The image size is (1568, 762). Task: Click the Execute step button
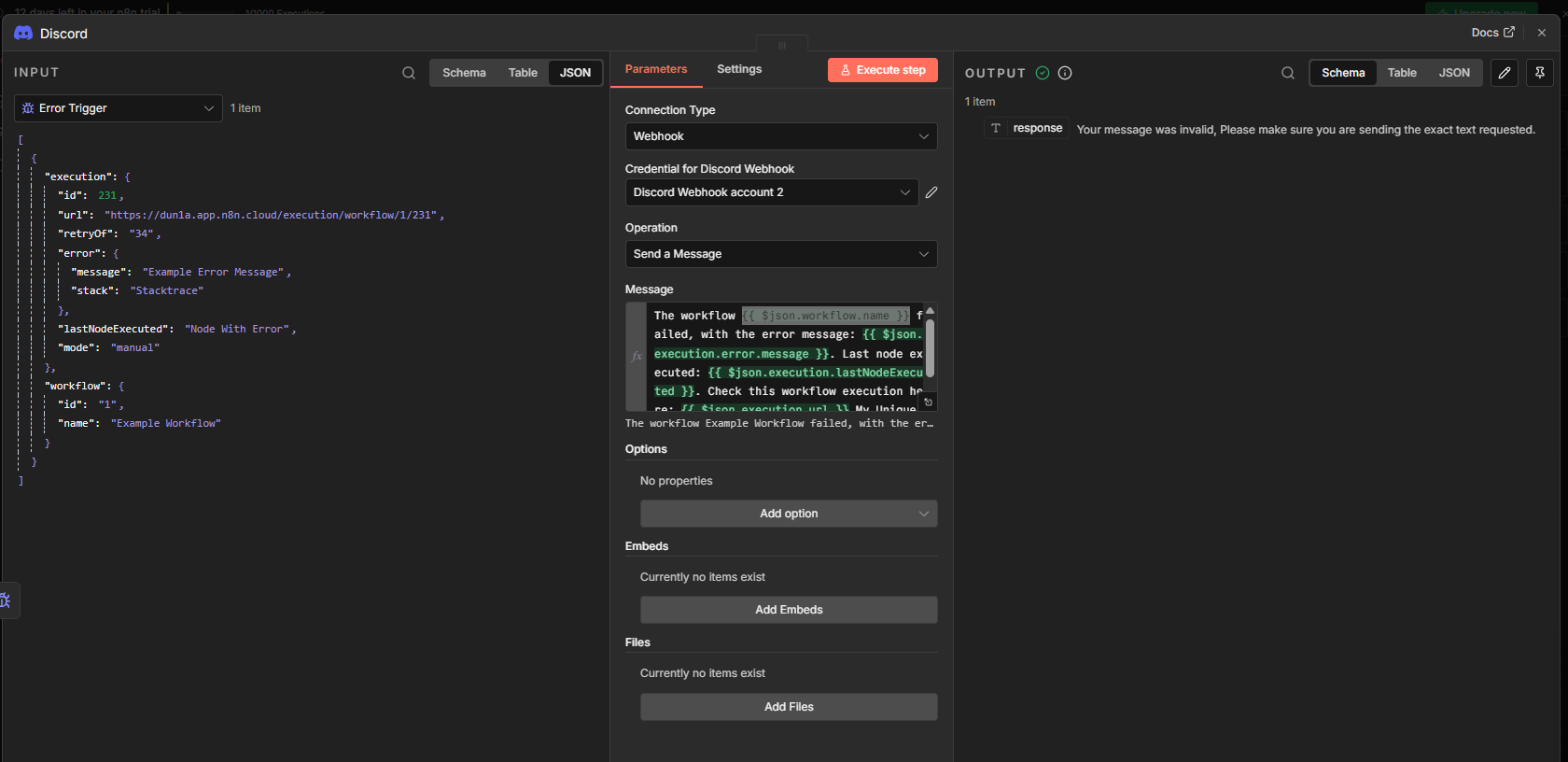pos(882,70)
